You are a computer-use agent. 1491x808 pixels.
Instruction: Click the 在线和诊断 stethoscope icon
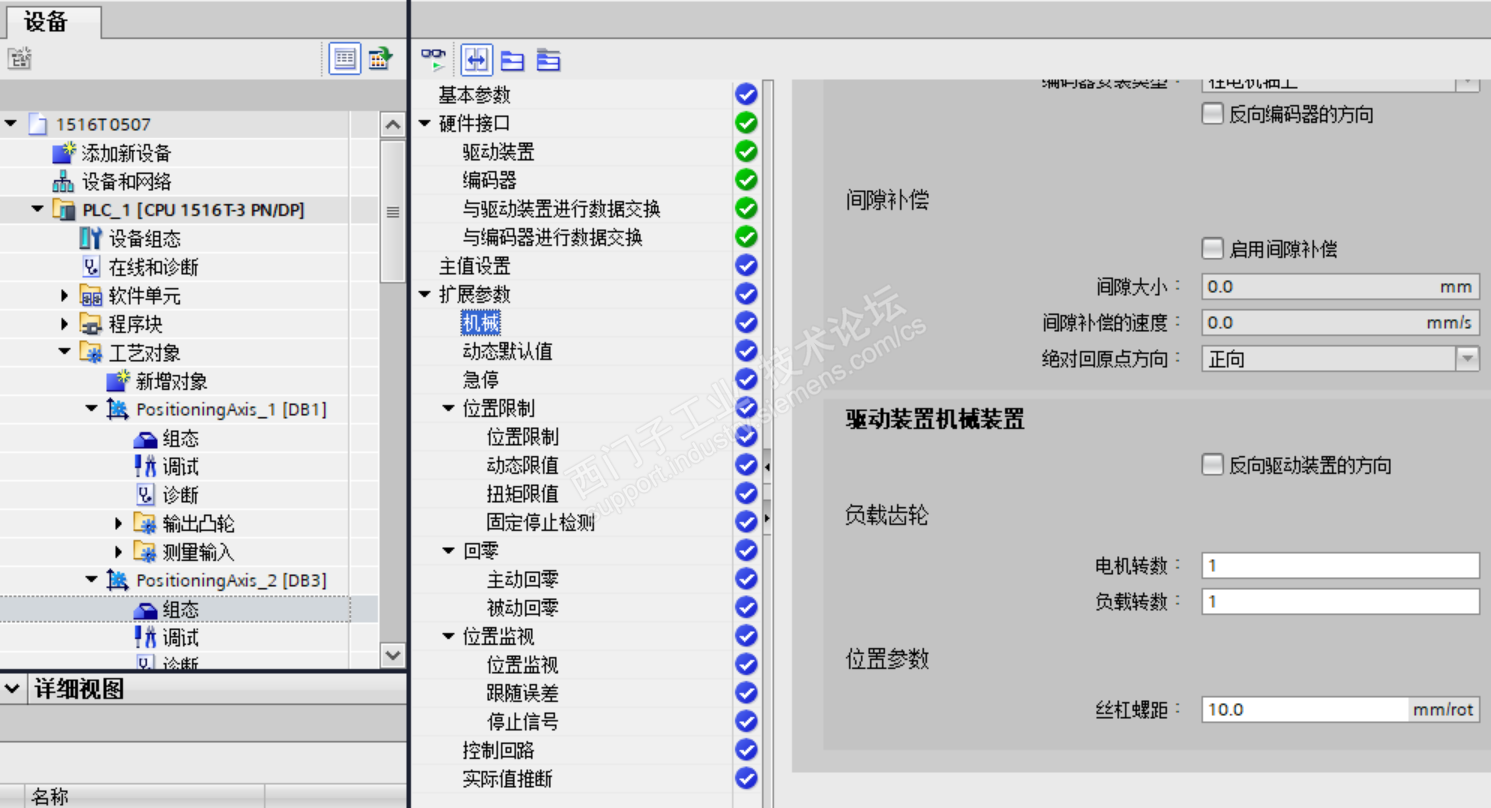click(x=91, y=267)
